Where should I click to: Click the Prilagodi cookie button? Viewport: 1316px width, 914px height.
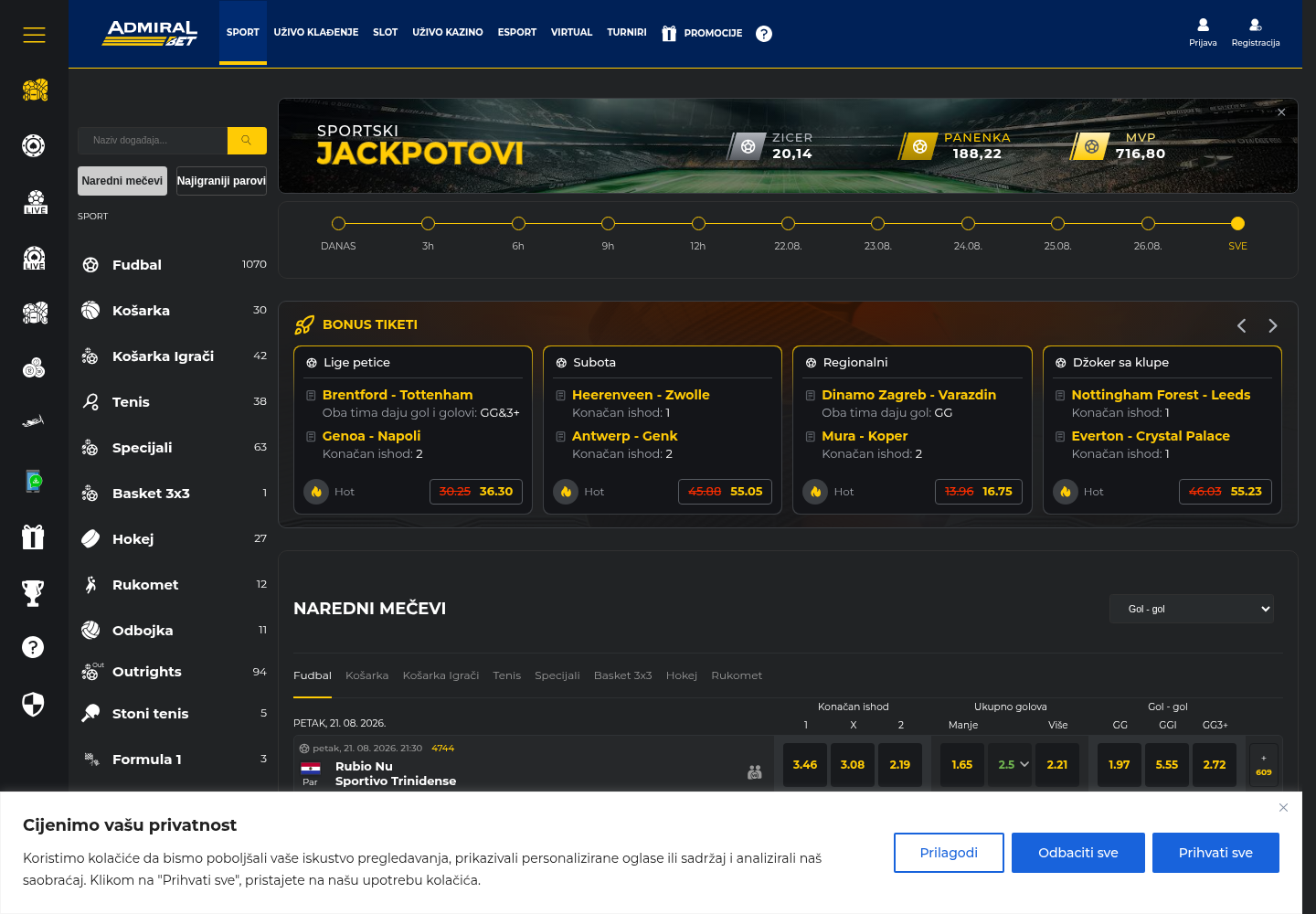tap(949, 853)
